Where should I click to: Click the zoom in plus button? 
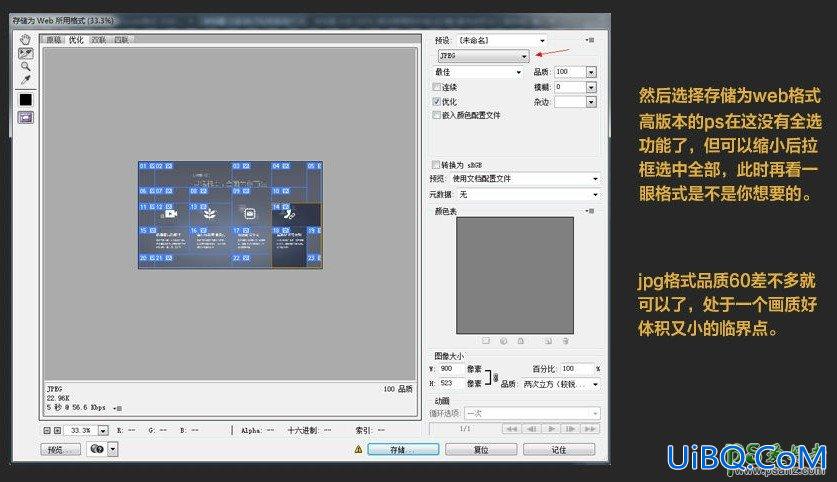[58, 430]
